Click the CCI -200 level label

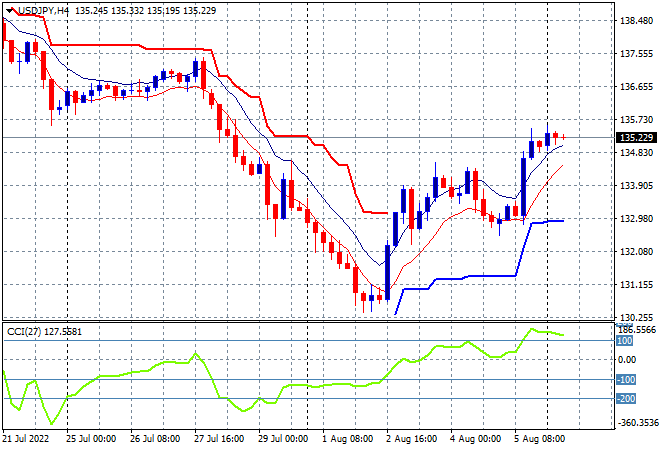(625, 399)
